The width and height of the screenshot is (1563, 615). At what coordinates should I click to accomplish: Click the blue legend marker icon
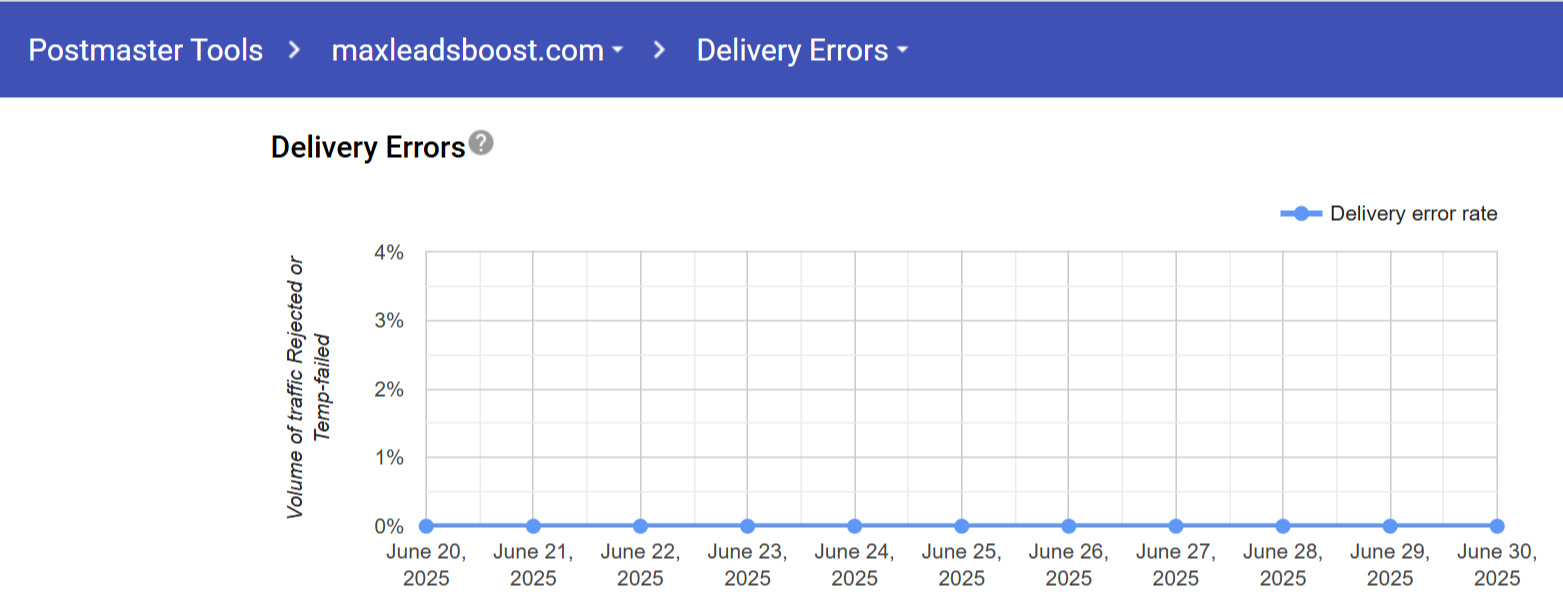[1301, 213]
